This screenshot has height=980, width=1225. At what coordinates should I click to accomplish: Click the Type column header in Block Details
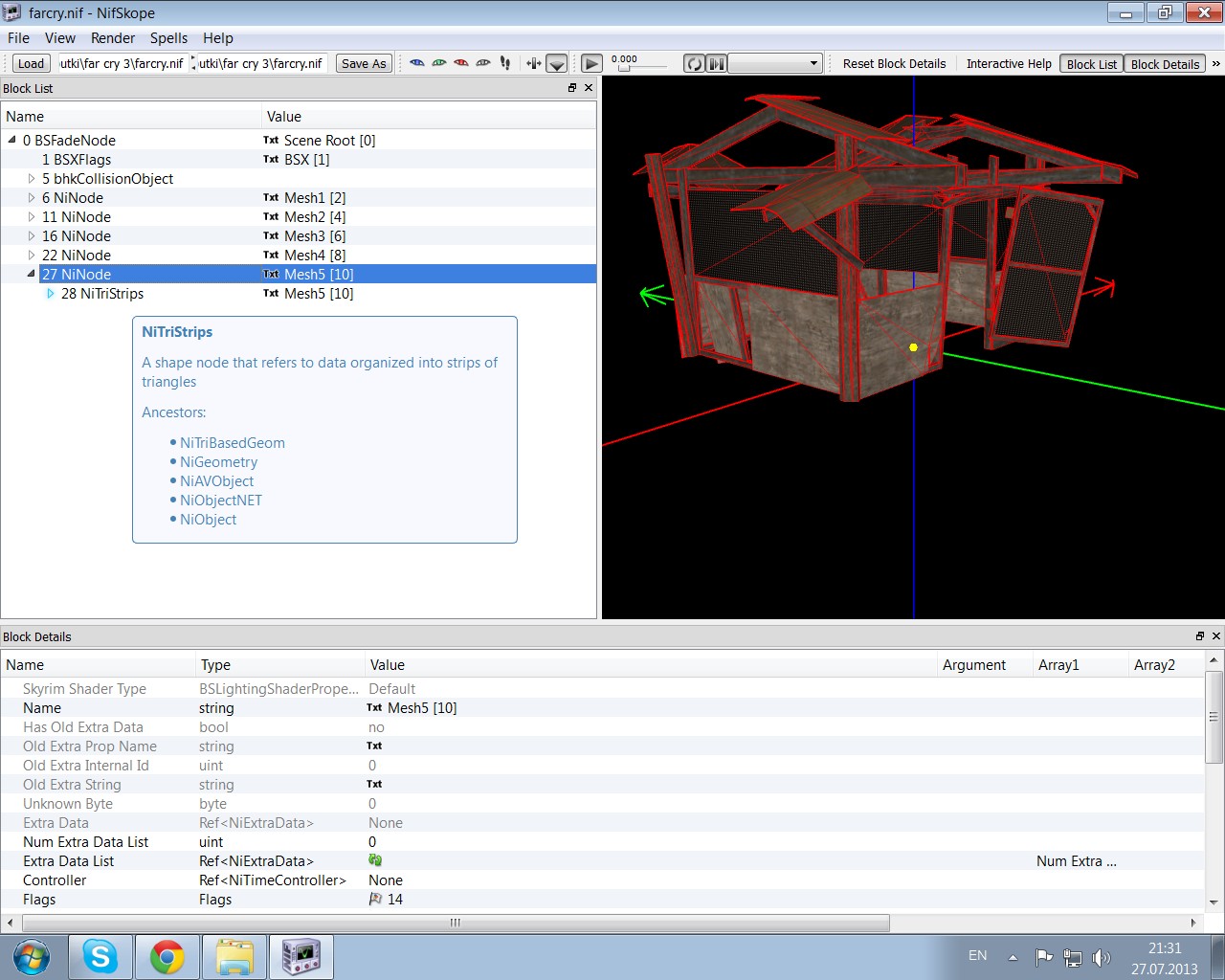[x=279, y=664]
